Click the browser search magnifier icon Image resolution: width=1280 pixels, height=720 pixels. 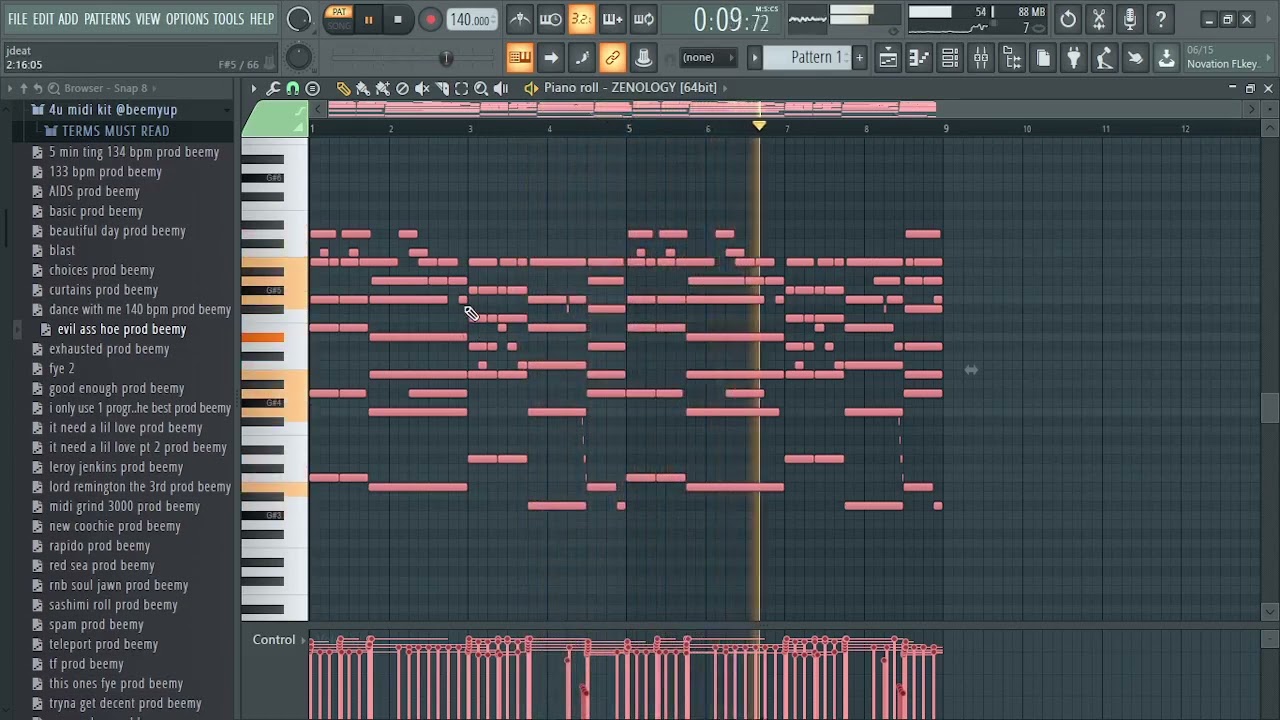[x=54, y=88]
